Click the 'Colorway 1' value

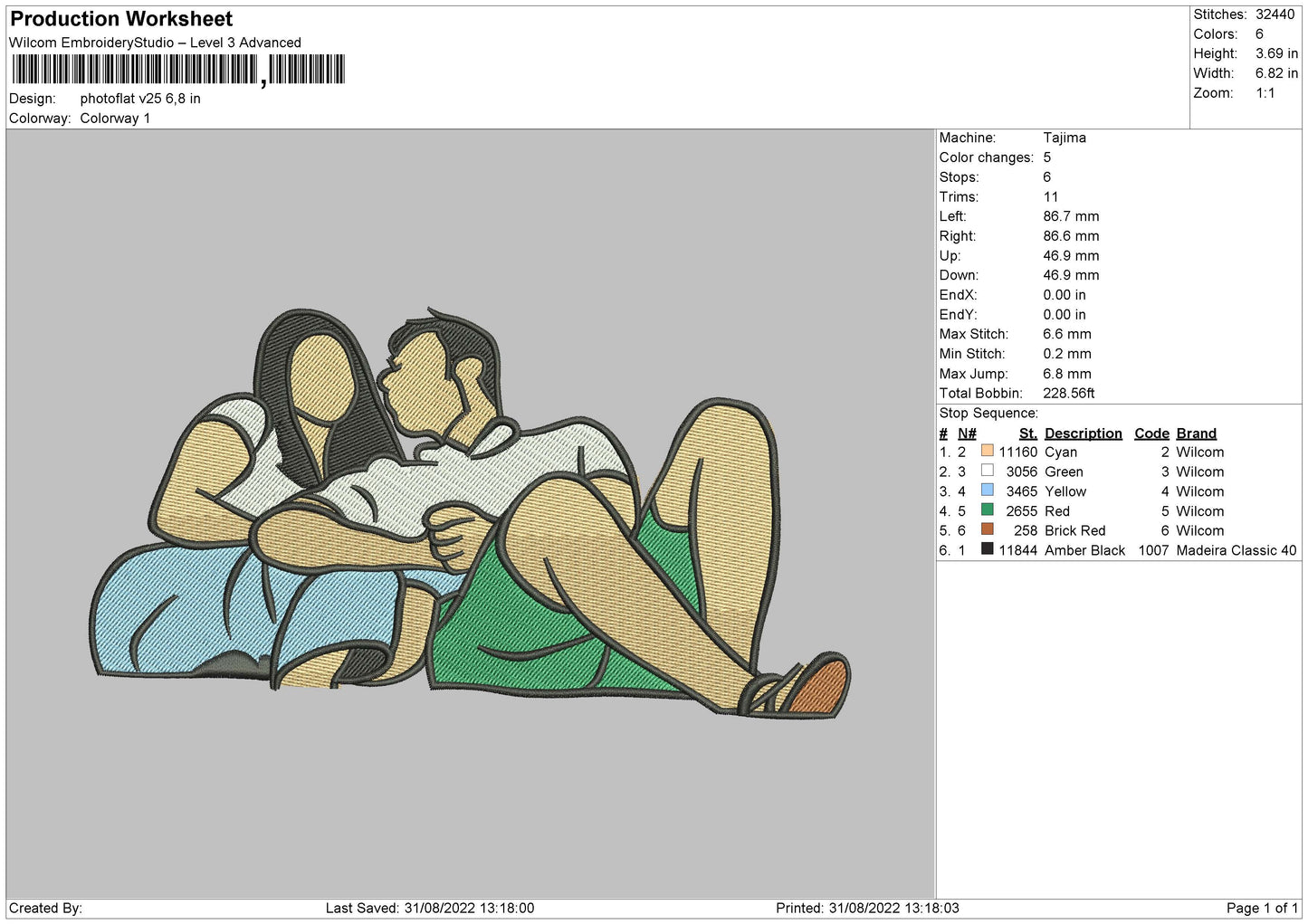tap(115, 119)
